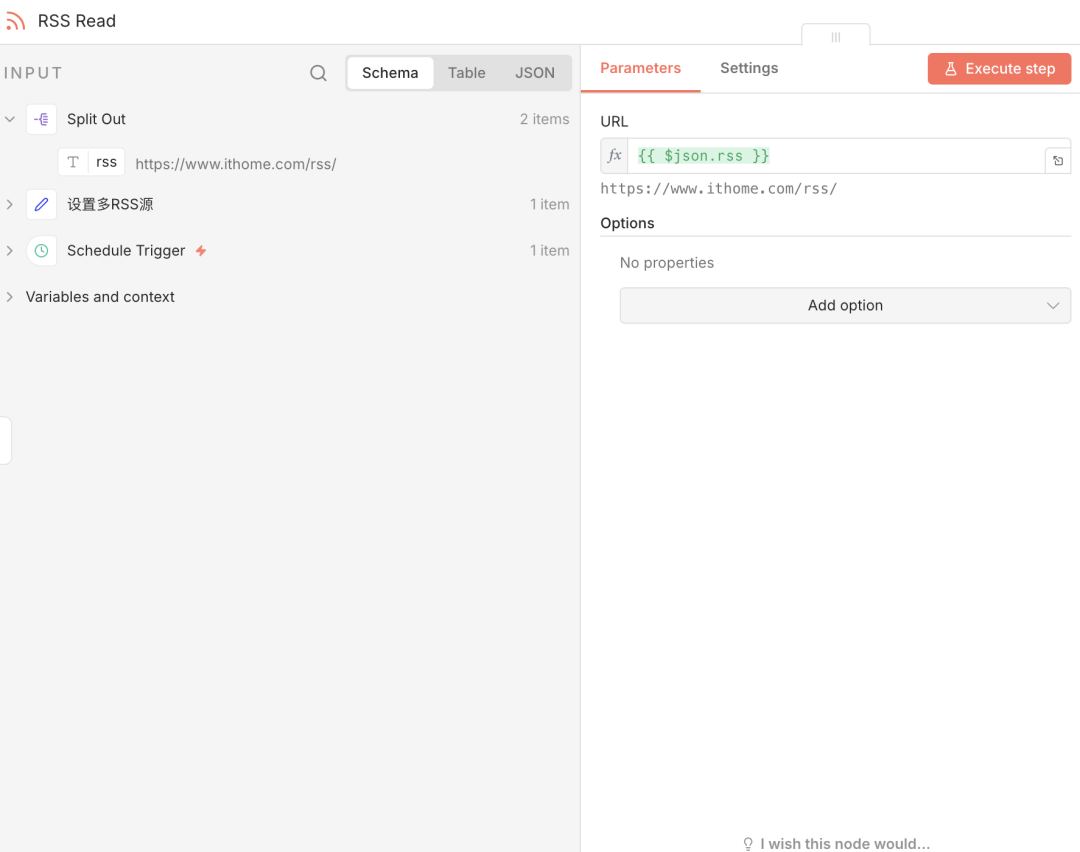The width and height of the screenshot is (1080, 852).
Task: Click the pencil icon for 设置多RSS源
Action: coord(41,204)
